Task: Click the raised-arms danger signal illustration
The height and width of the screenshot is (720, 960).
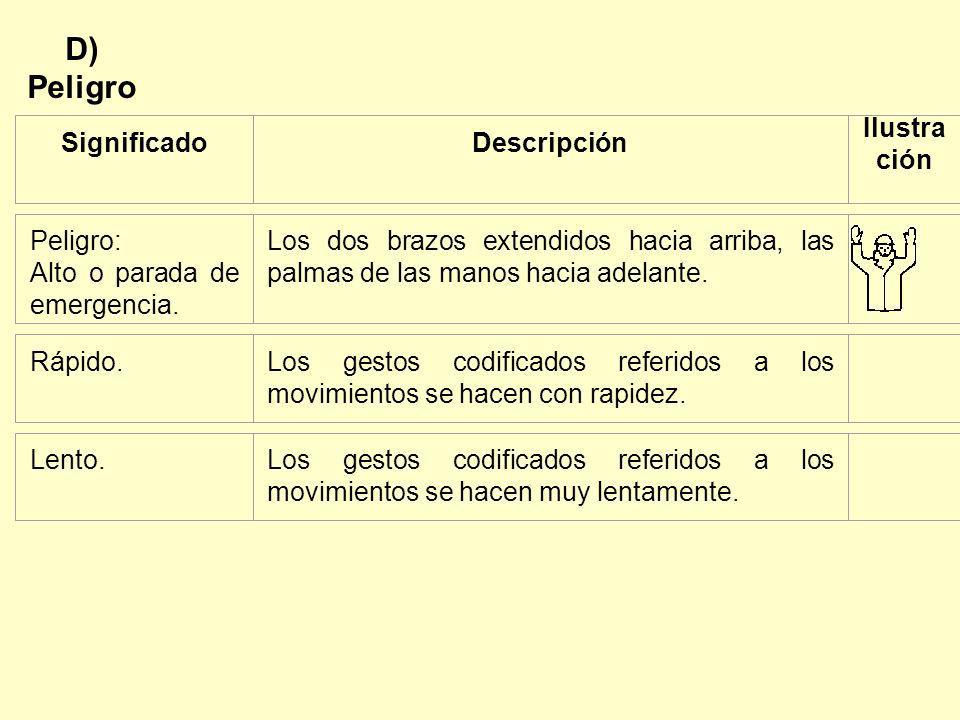Action: (883, 268)
